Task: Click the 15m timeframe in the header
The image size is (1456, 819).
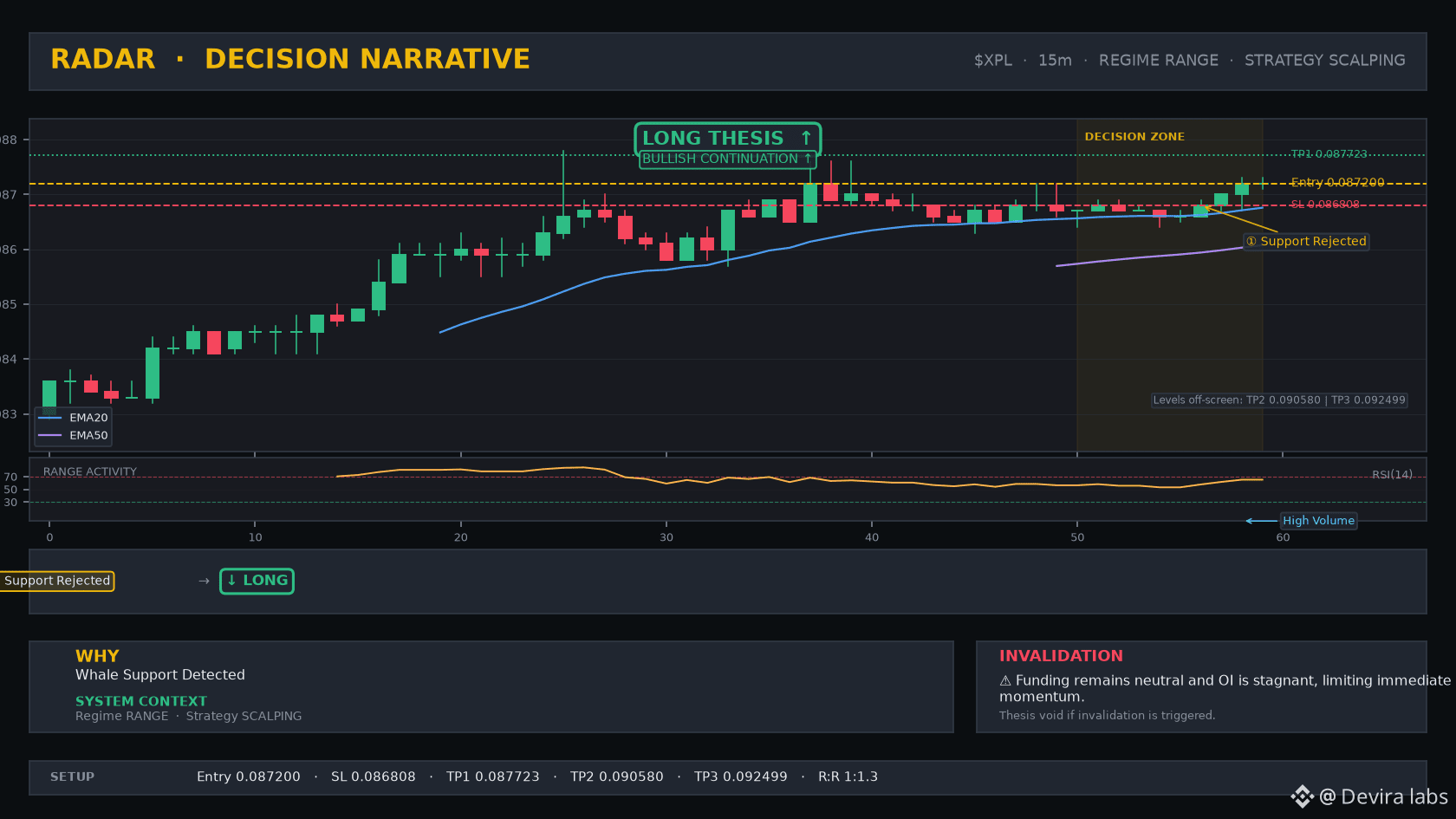Action: pos(1055,61)
